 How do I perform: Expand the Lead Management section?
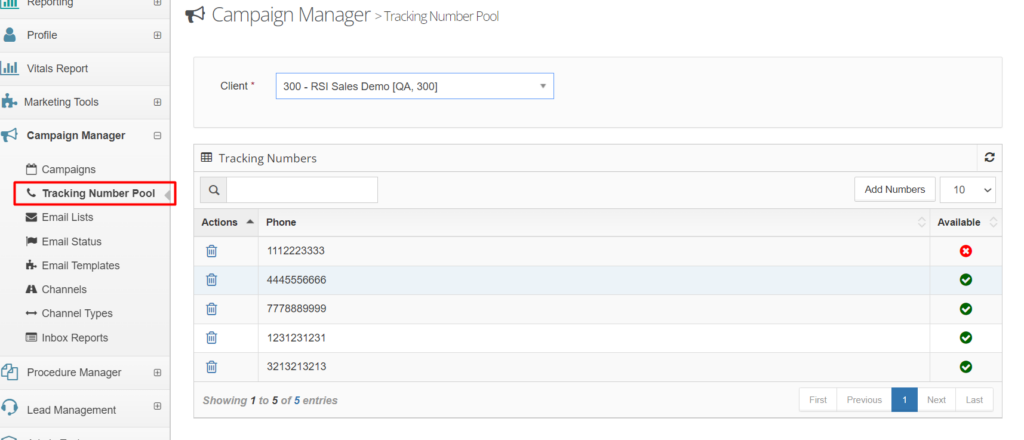coord(157,406)
